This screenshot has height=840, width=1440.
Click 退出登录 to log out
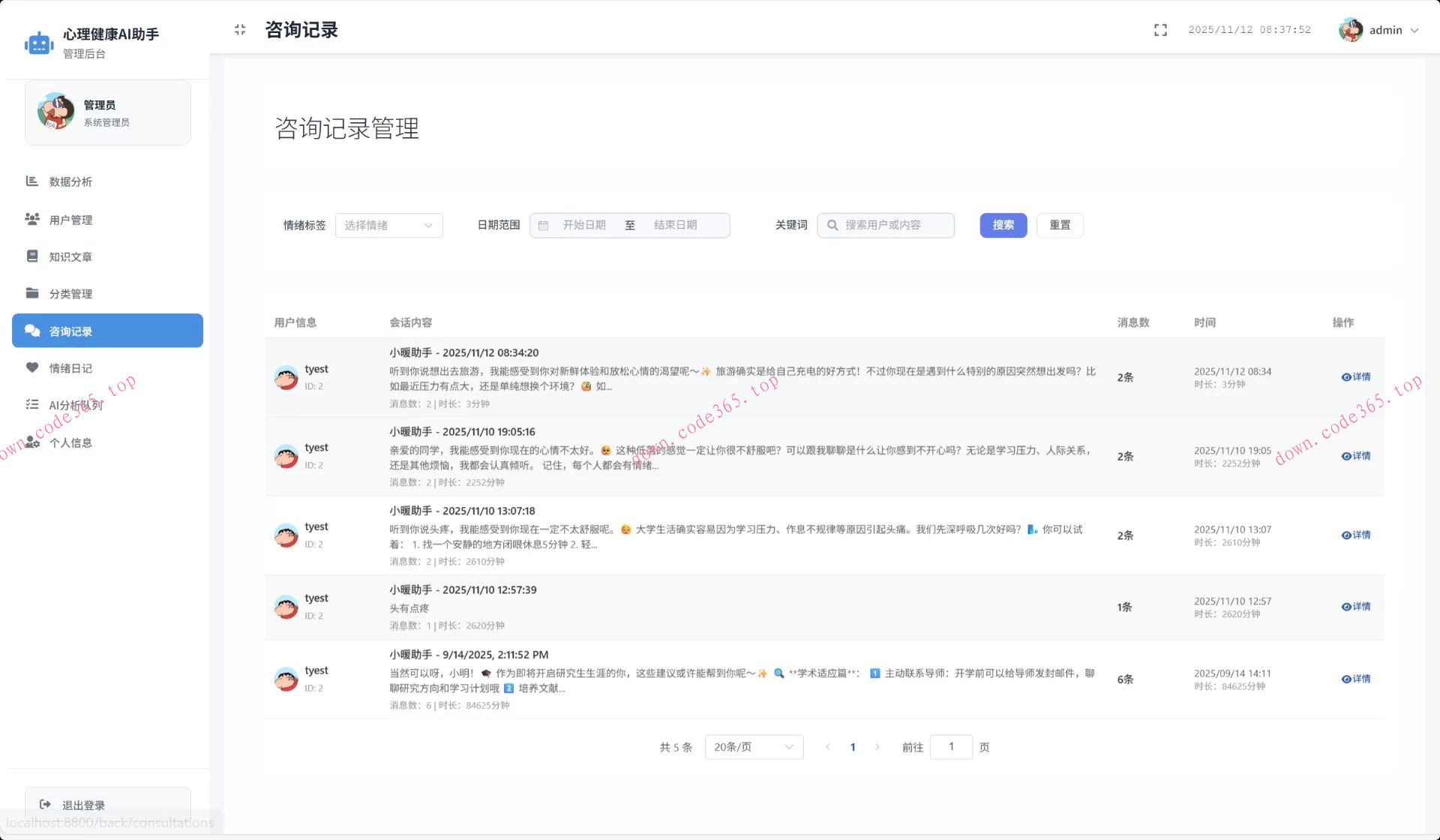pyautogui.click(x=82, y=805)
